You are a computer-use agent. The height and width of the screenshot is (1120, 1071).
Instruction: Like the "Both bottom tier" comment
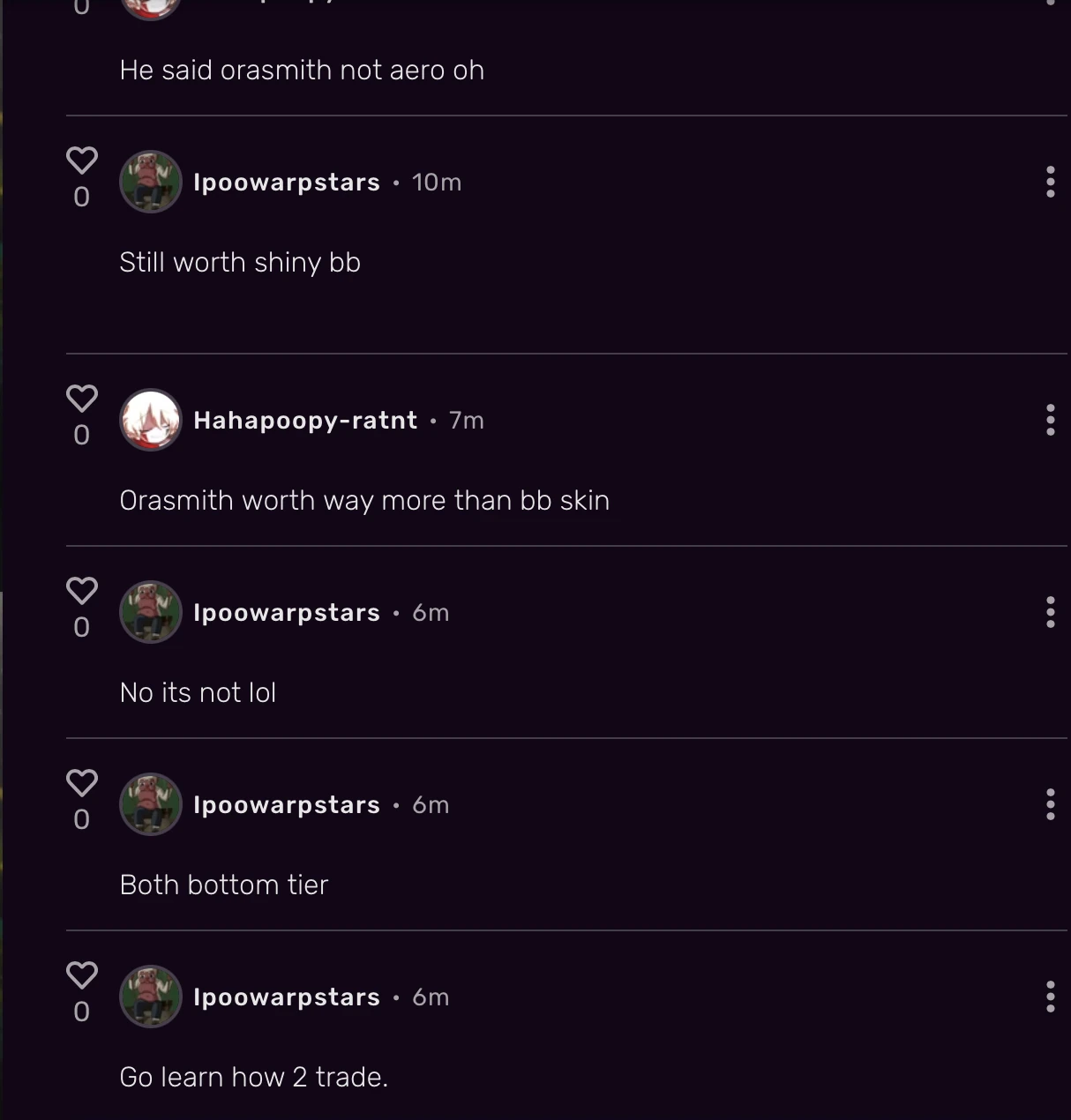click(81, 782)
